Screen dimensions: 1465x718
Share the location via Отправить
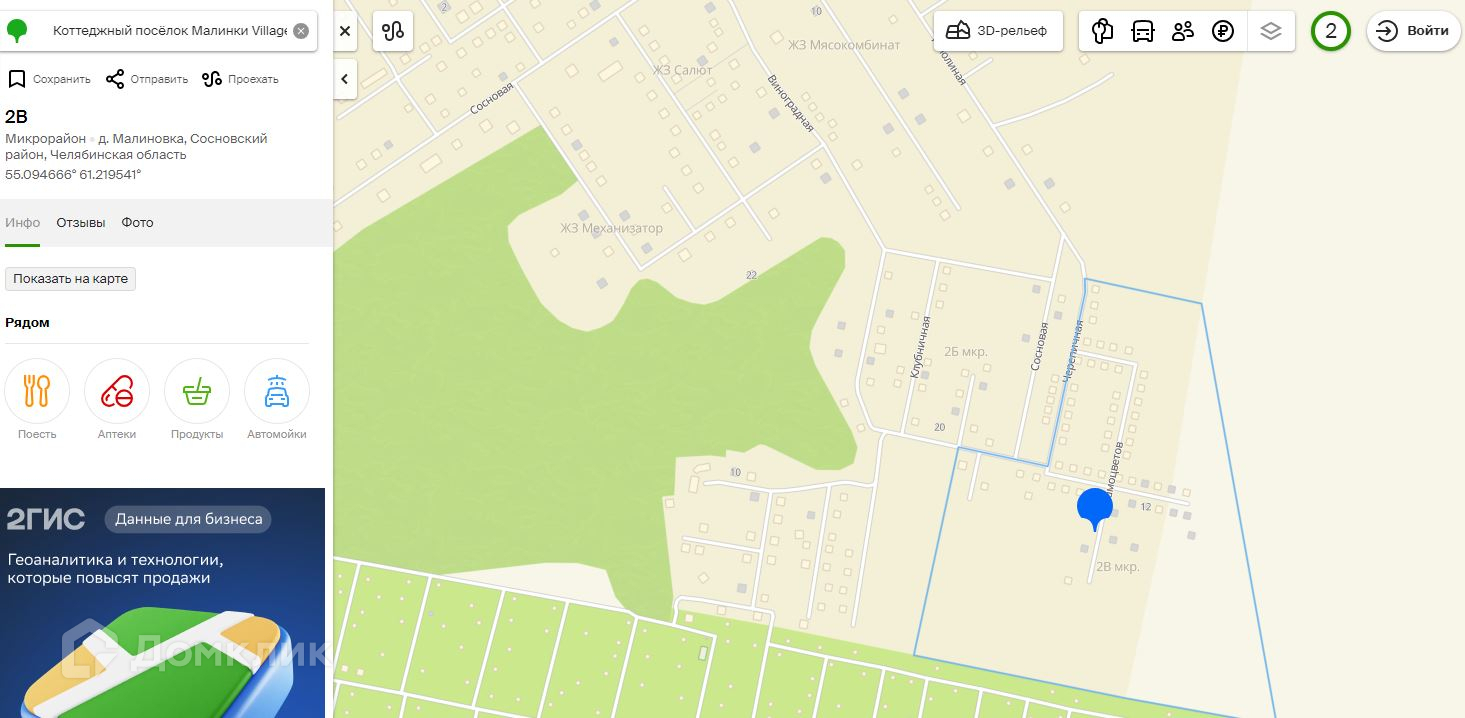coord(147,79)
